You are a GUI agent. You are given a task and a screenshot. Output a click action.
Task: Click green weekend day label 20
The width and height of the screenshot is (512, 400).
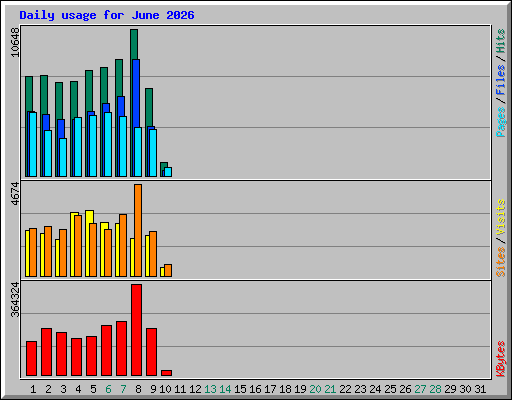pyautogui.click(x=315, y=389)
